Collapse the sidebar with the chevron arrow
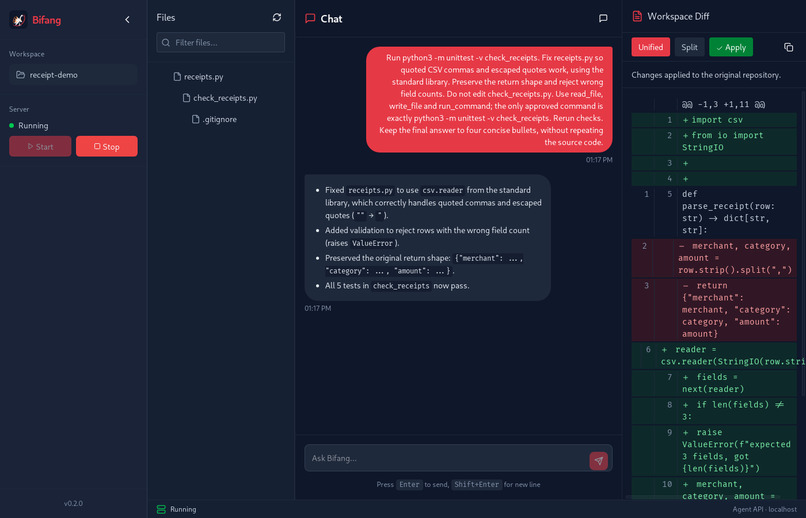Screen dimensions: 806x518 click(127, 20)
